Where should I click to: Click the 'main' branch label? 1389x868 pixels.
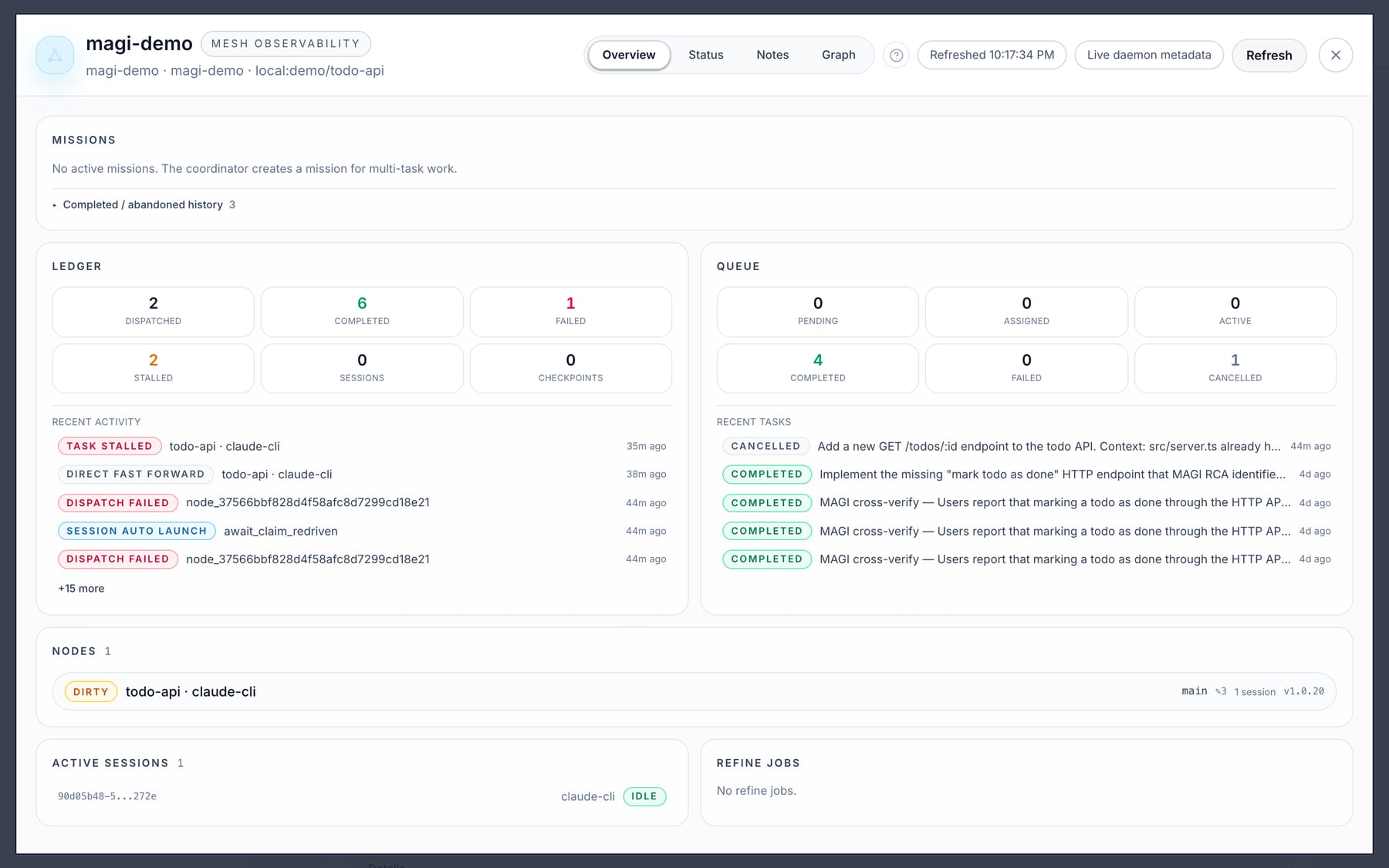(x=1195, y=691)
